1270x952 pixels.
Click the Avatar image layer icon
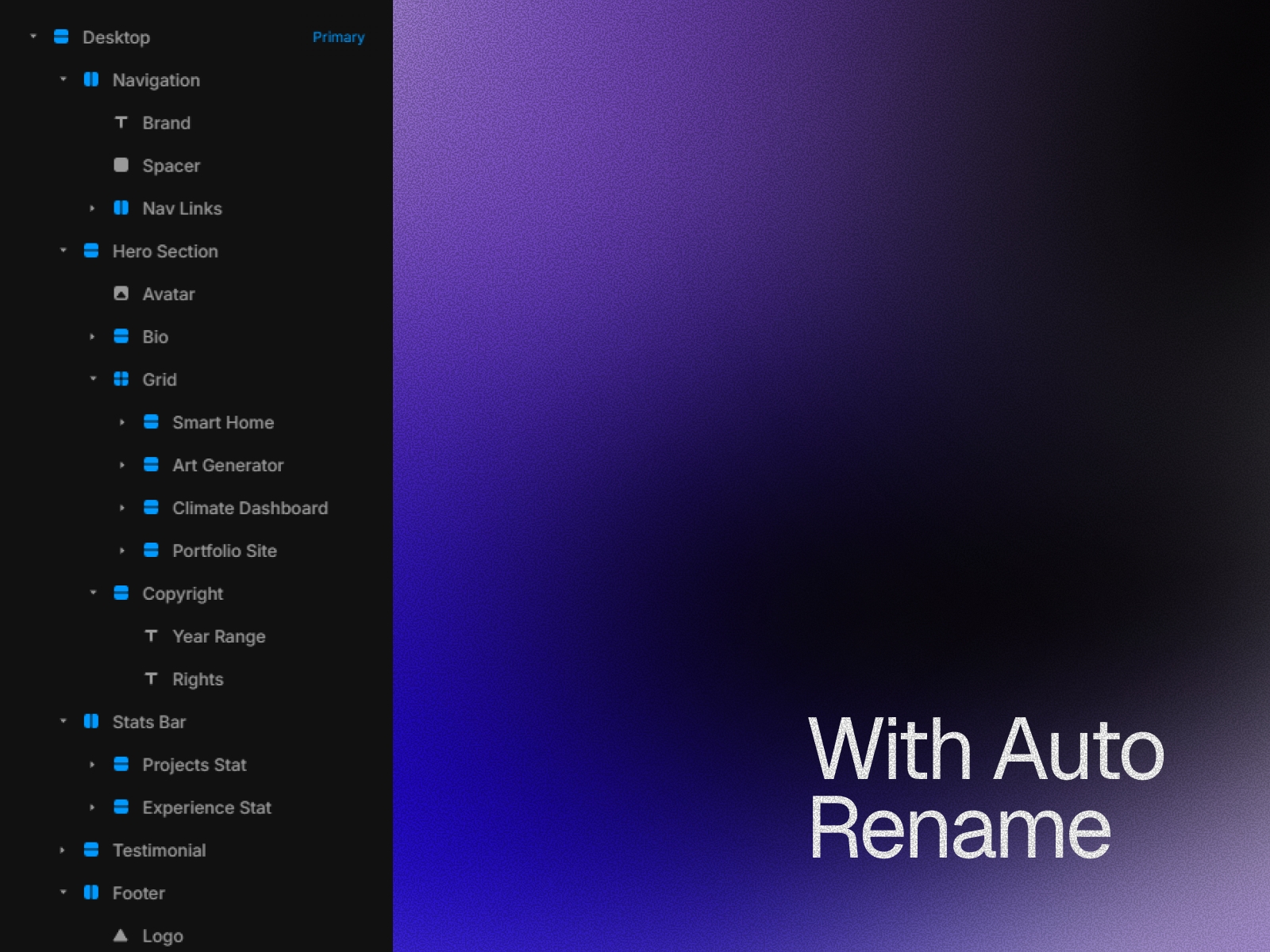click(121, 294)
